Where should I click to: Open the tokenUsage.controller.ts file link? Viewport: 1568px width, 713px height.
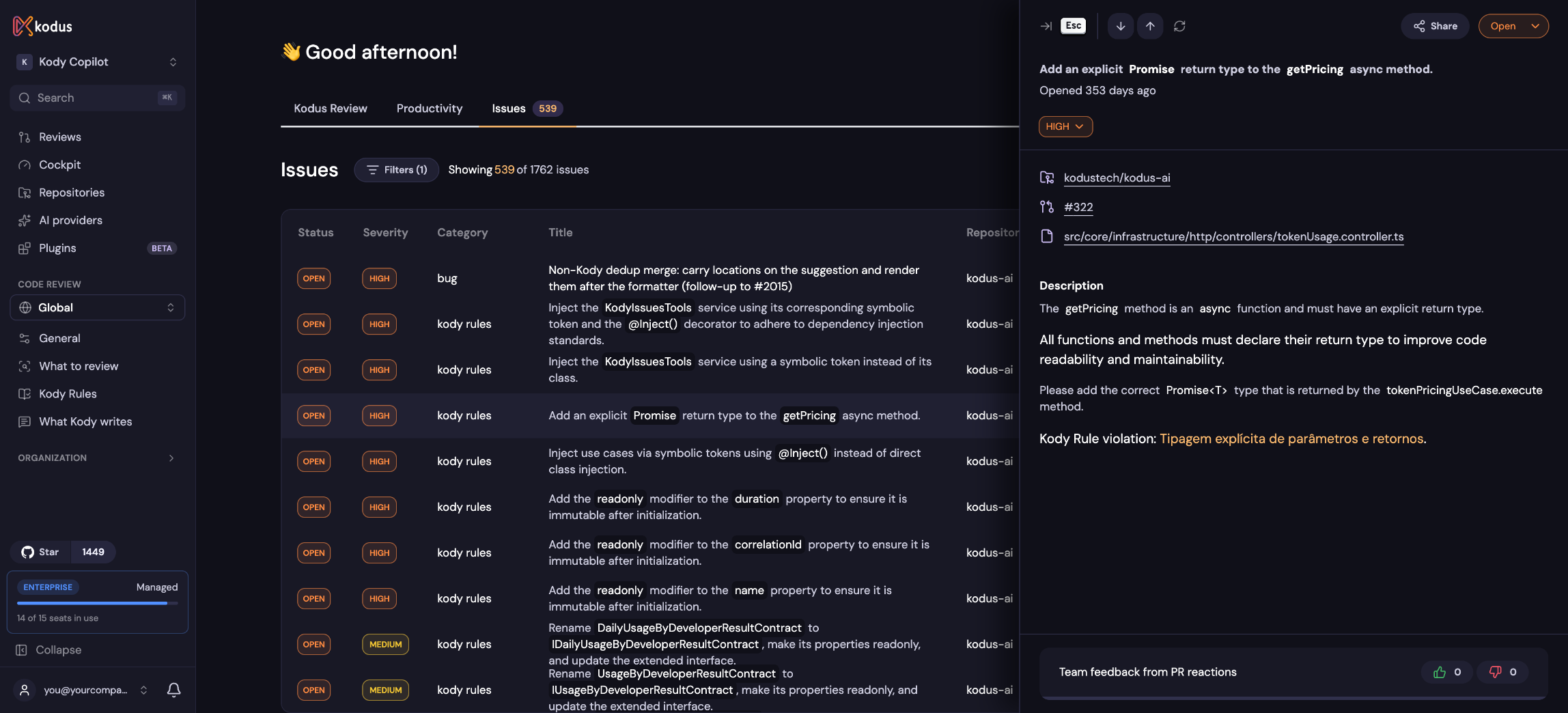1233,236
